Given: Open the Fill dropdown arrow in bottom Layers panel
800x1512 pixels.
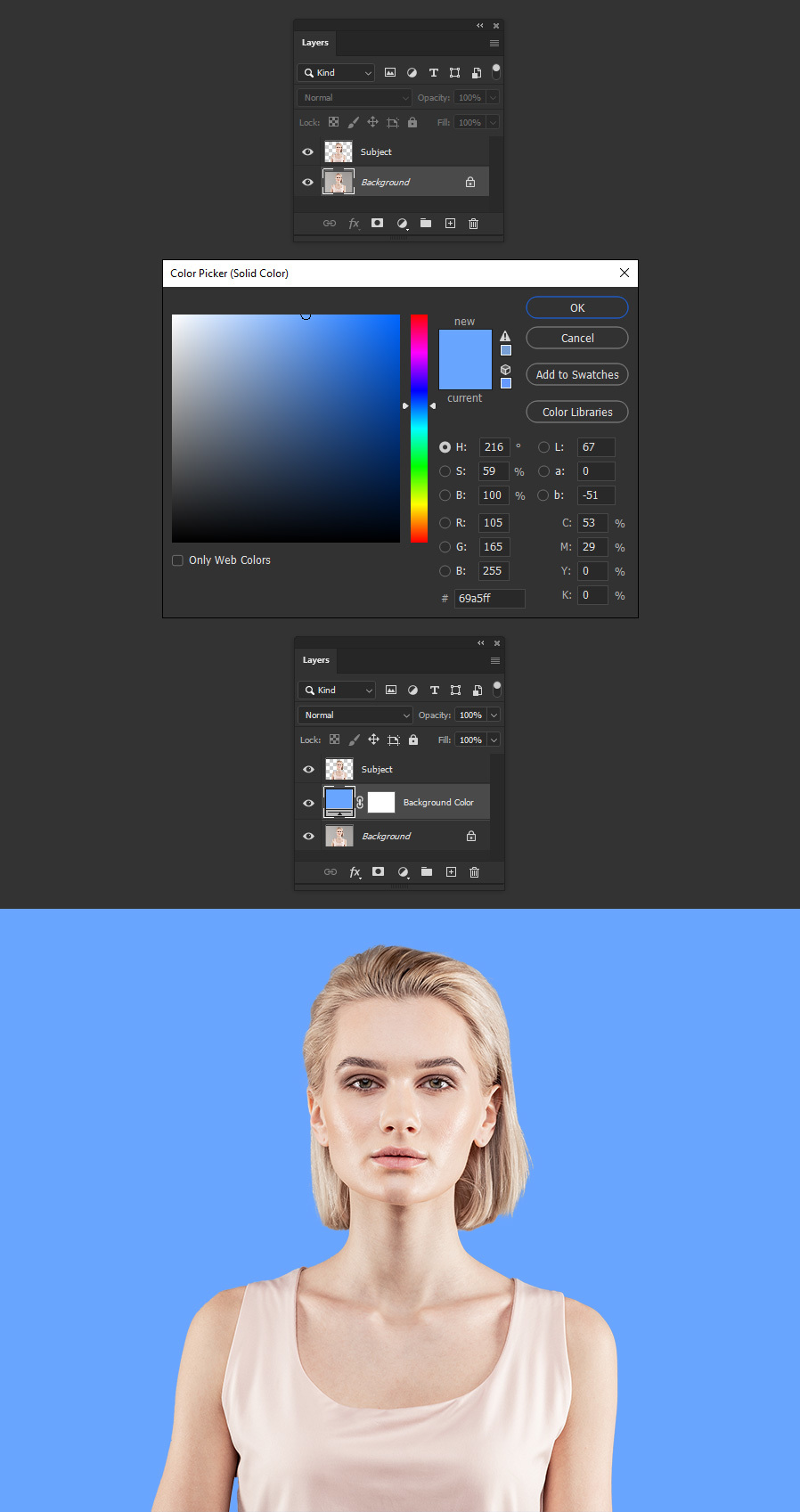Looking at the screenshot, I should [x=494, y=740].
